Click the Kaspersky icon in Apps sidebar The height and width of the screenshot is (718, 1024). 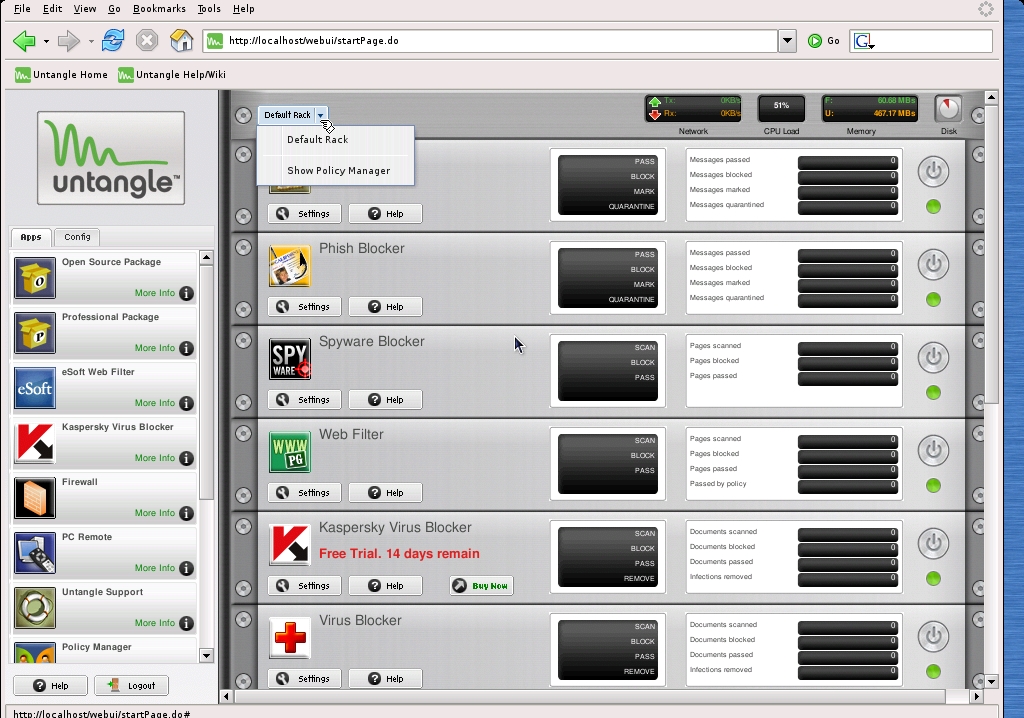pyautogui.click(x=35, y=442)
